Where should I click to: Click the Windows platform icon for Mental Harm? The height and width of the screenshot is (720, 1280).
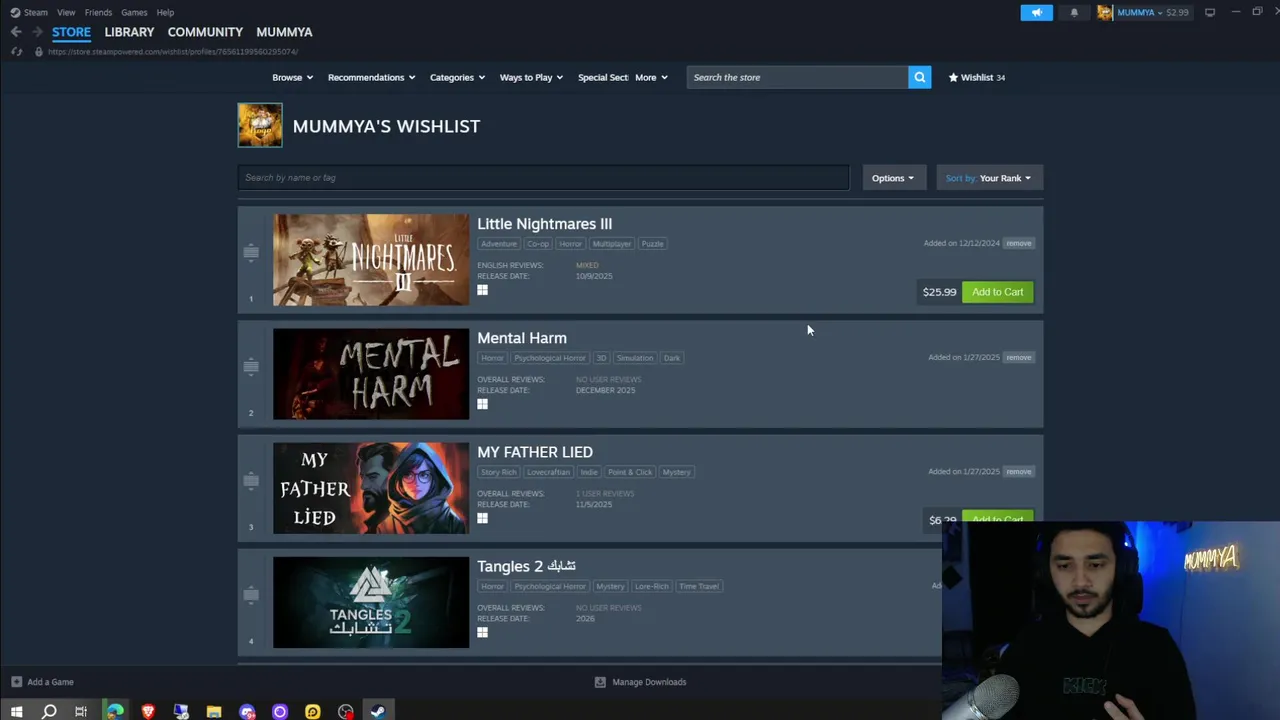482,404
